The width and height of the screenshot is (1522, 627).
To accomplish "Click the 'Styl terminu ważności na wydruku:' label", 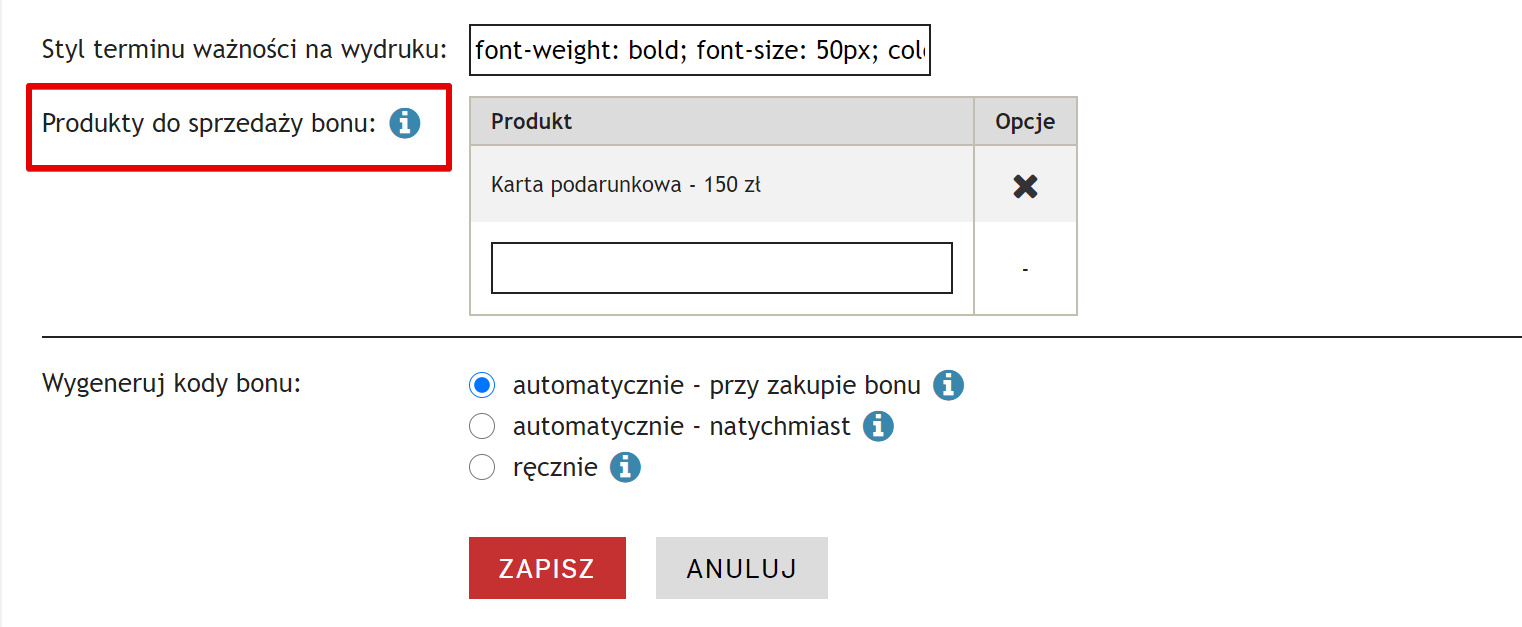I will click(244, 49).
